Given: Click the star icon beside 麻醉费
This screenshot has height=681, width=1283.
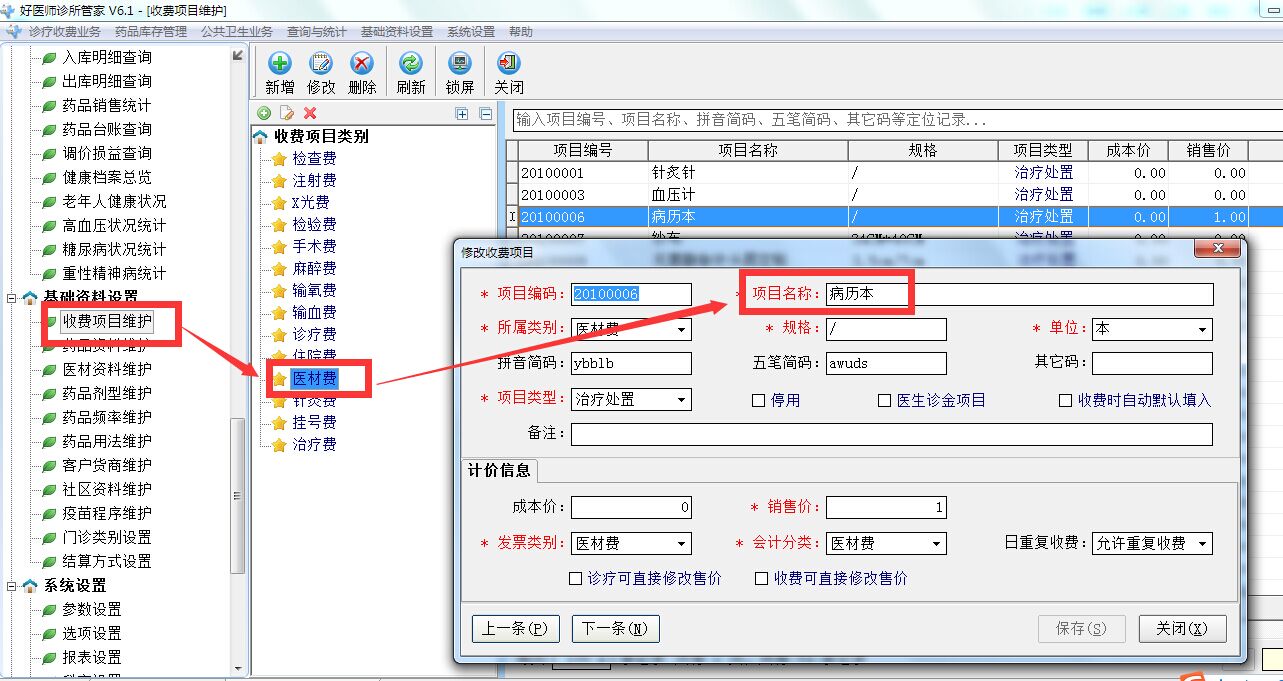Looking at the screenshot, I should 279,269.
